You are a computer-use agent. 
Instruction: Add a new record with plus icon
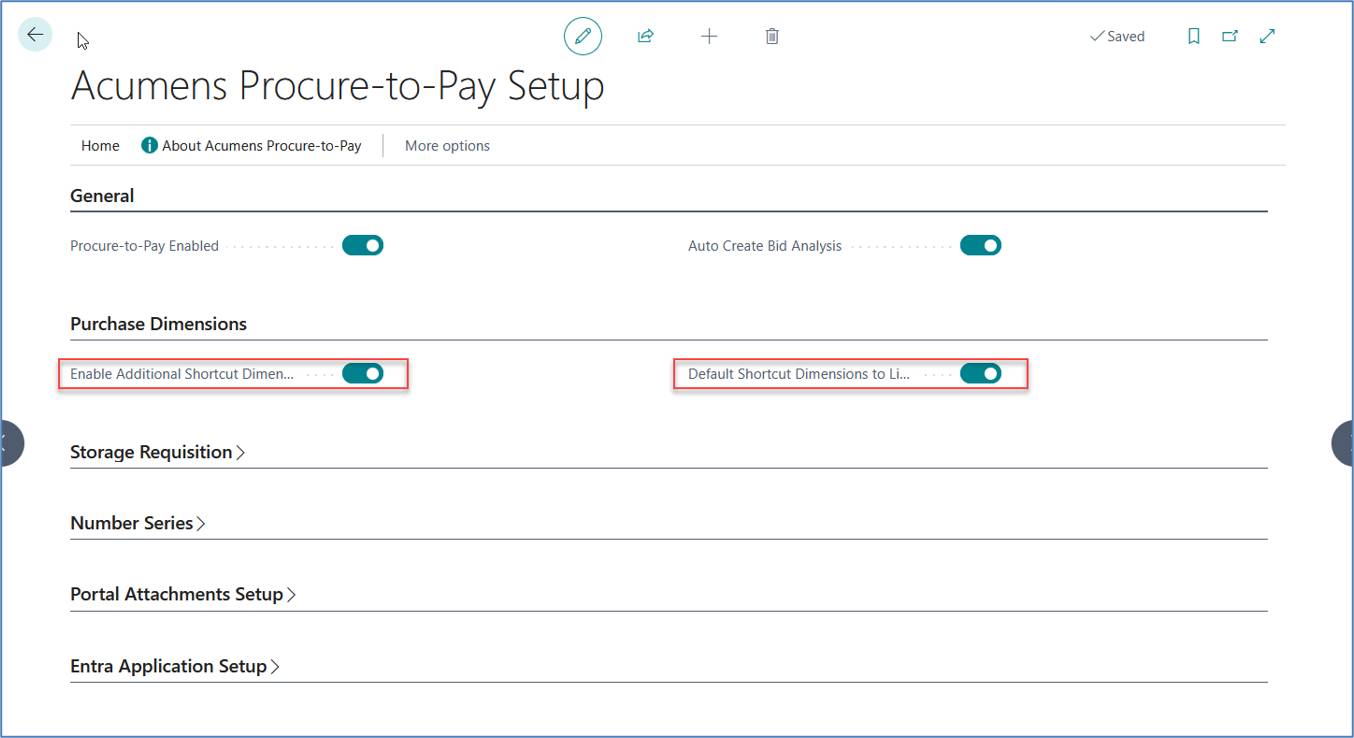pos(709,36)
